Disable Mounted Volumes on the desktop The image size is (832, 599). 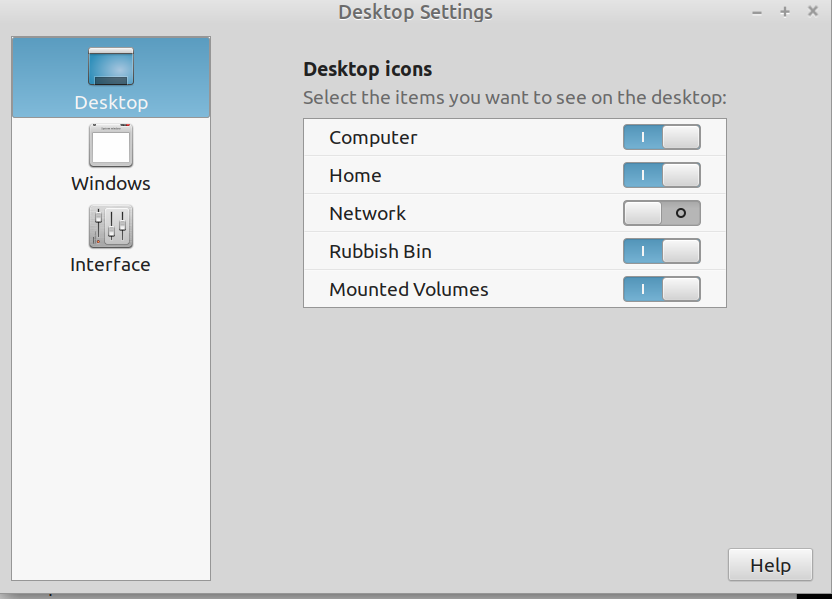click(661, 289)
